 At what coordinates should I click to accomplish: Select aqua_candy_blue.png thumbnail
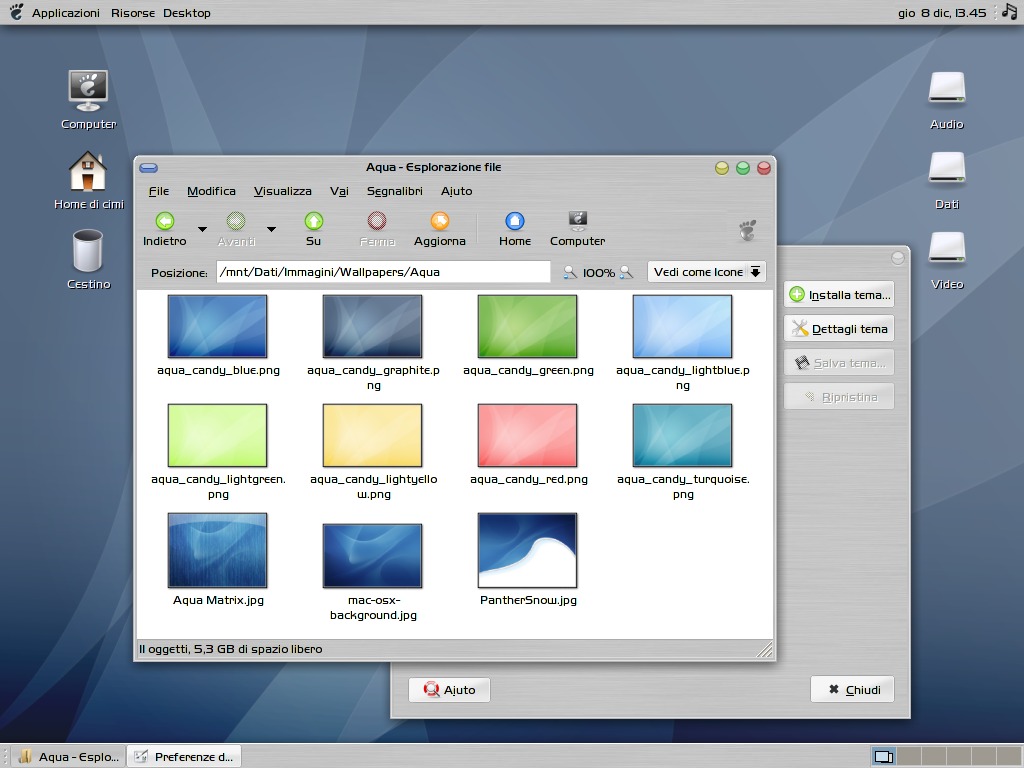pyautogui.click(x=217, y=326)
